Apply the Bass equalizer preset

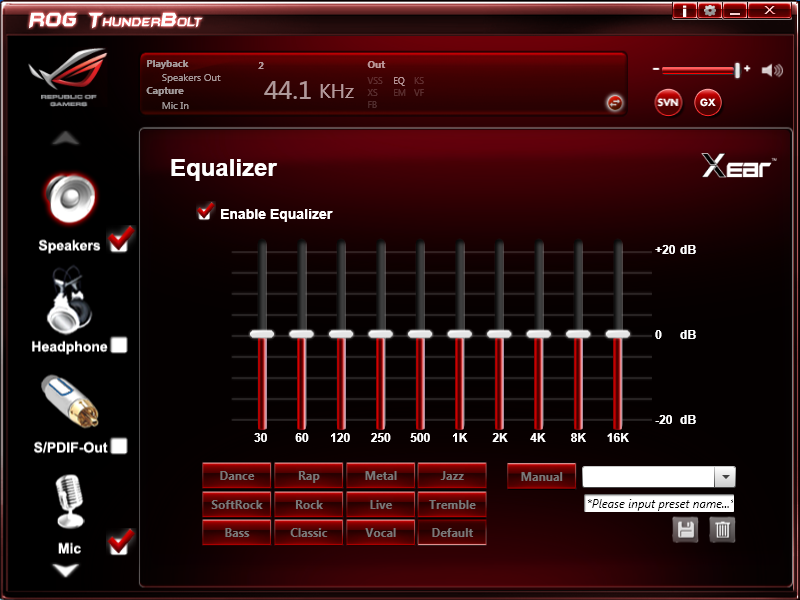(237, 533)
